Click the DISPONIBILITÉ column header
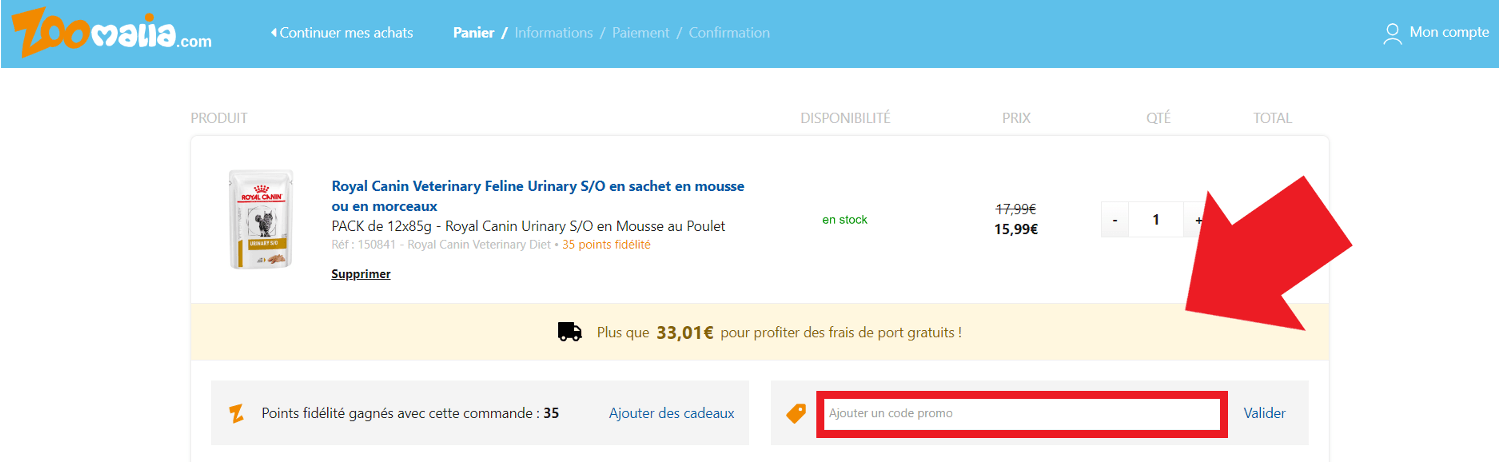1500x462 pixels. click(x=845, y=118)
